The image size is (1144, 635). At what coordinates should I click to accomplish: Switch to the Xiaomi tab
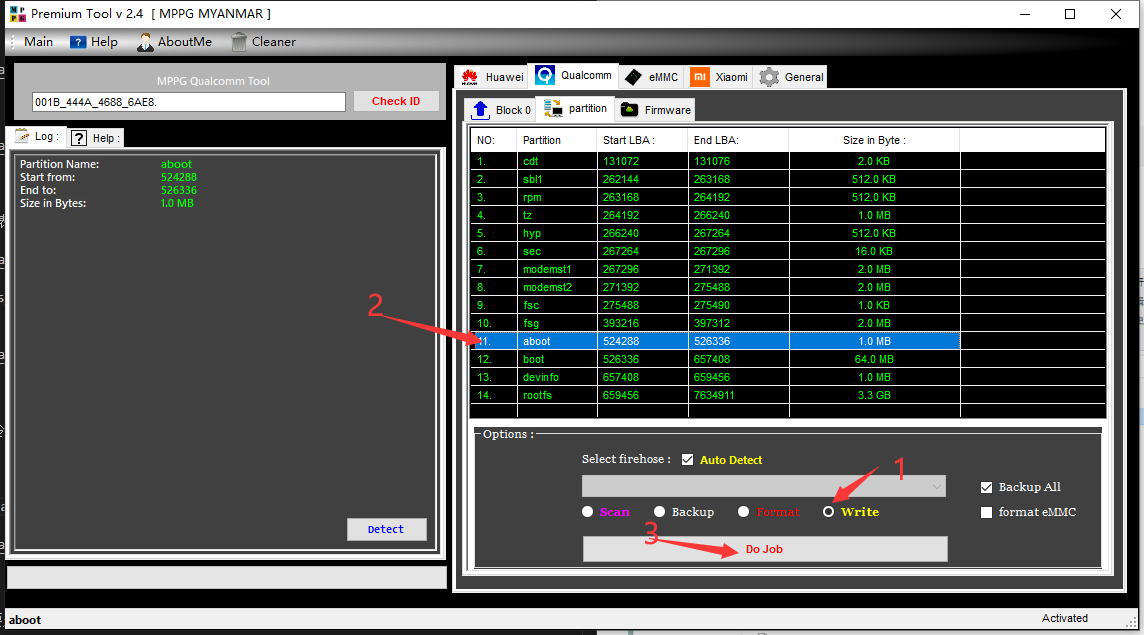(x=719, y=77)
